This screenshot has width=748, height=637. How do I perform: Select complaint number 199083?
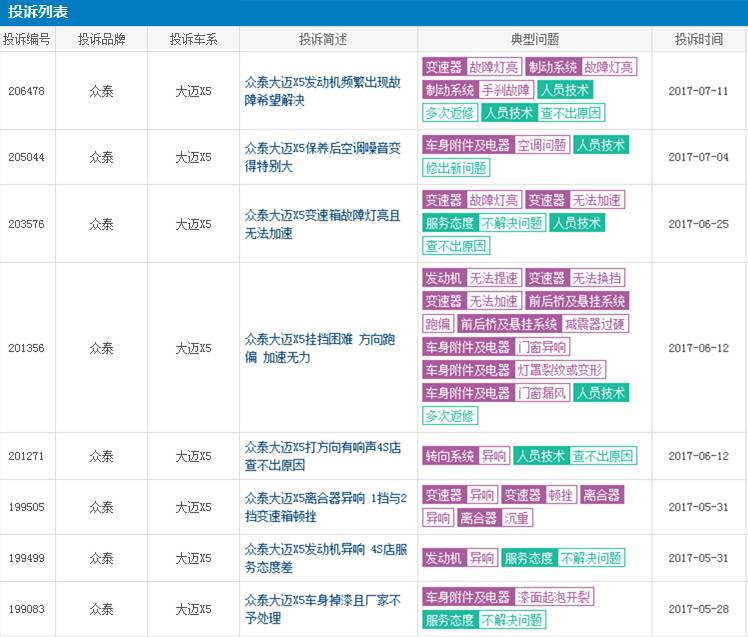point(27,609)
